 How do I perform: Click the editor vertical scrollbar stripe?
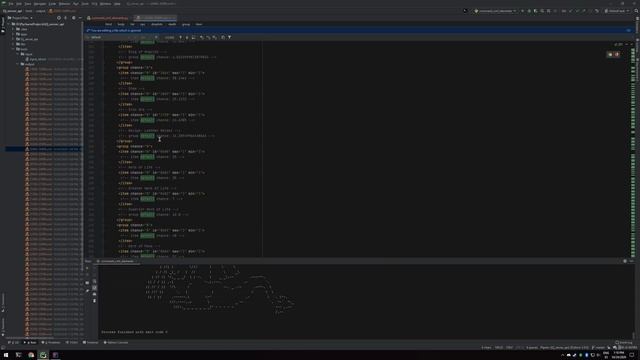(633, 150)
